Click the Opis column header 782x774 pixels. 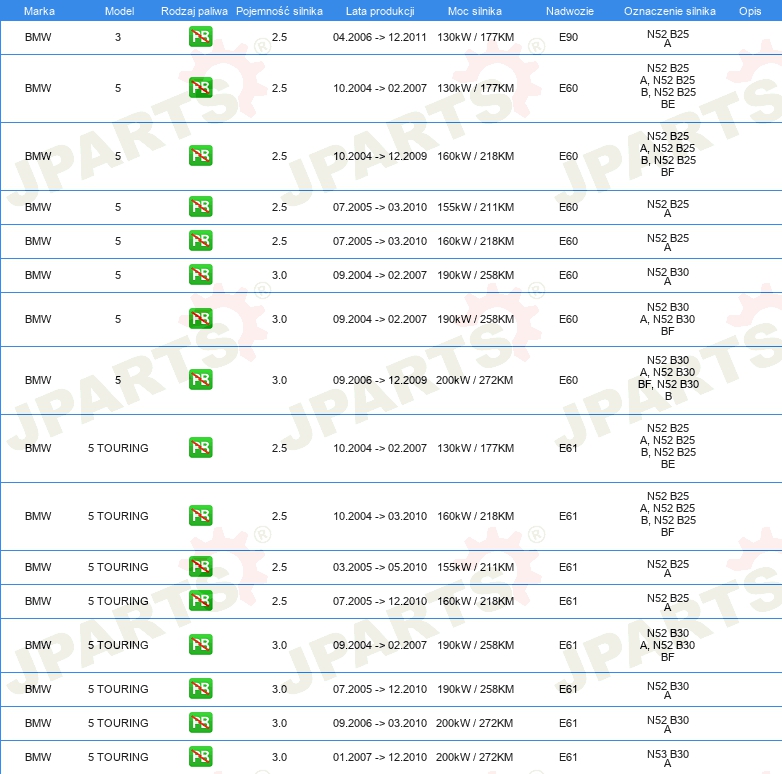[749, 10]
